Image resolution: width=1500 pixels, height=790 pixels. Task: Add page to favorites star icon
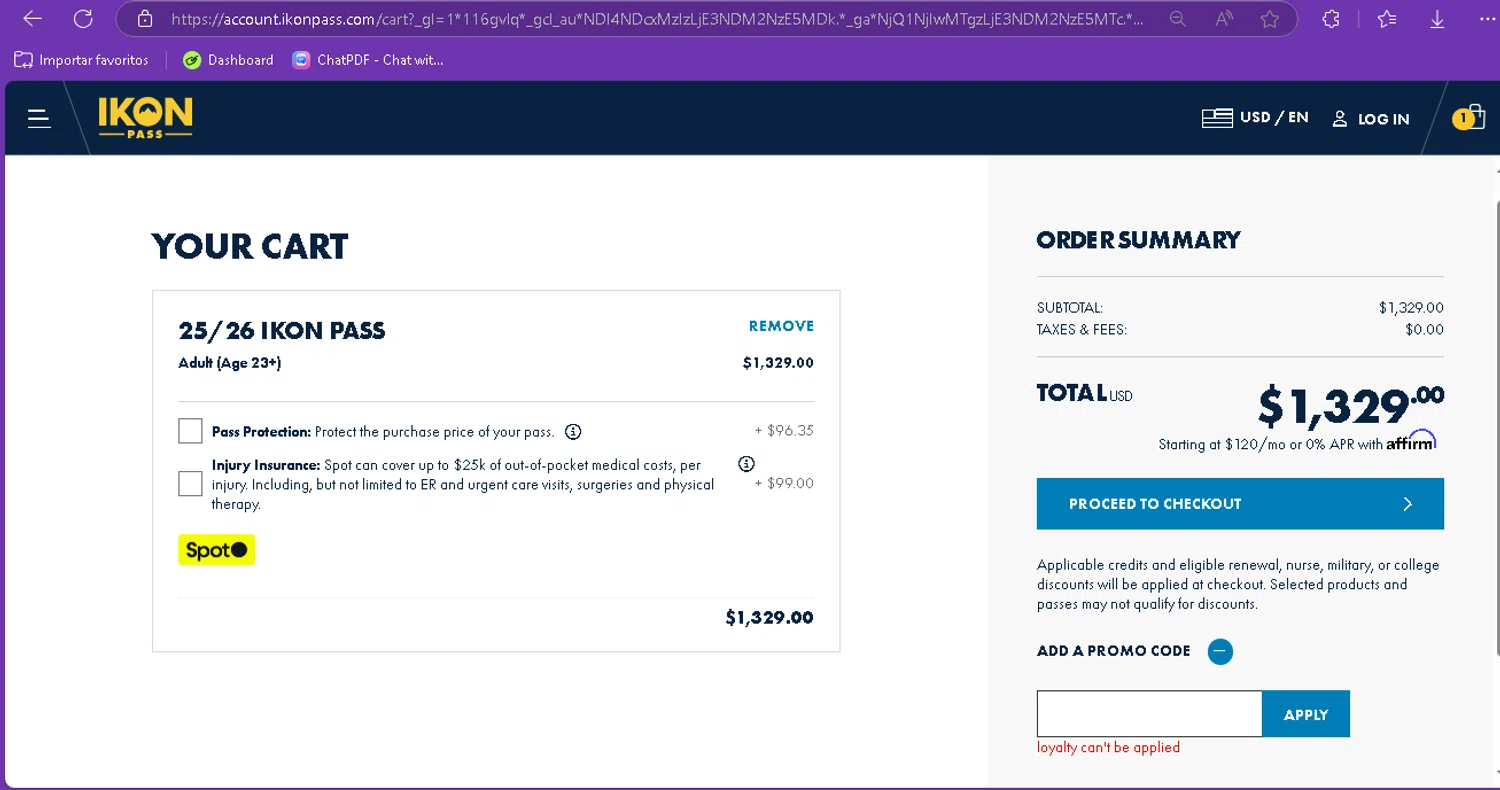(x=1270, y=19)
